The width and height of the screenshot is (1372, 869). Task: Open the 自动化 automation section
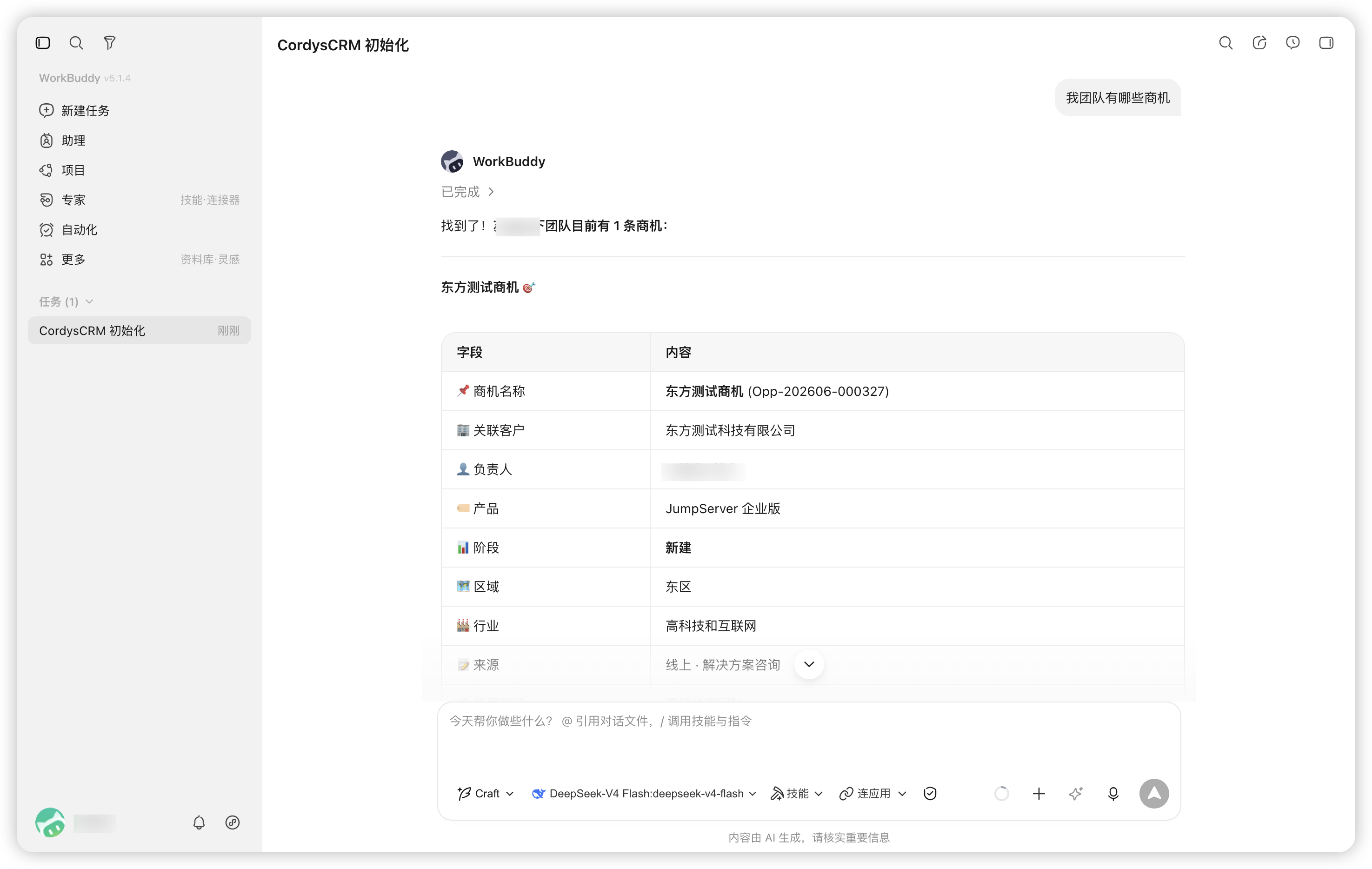(68, 230)
